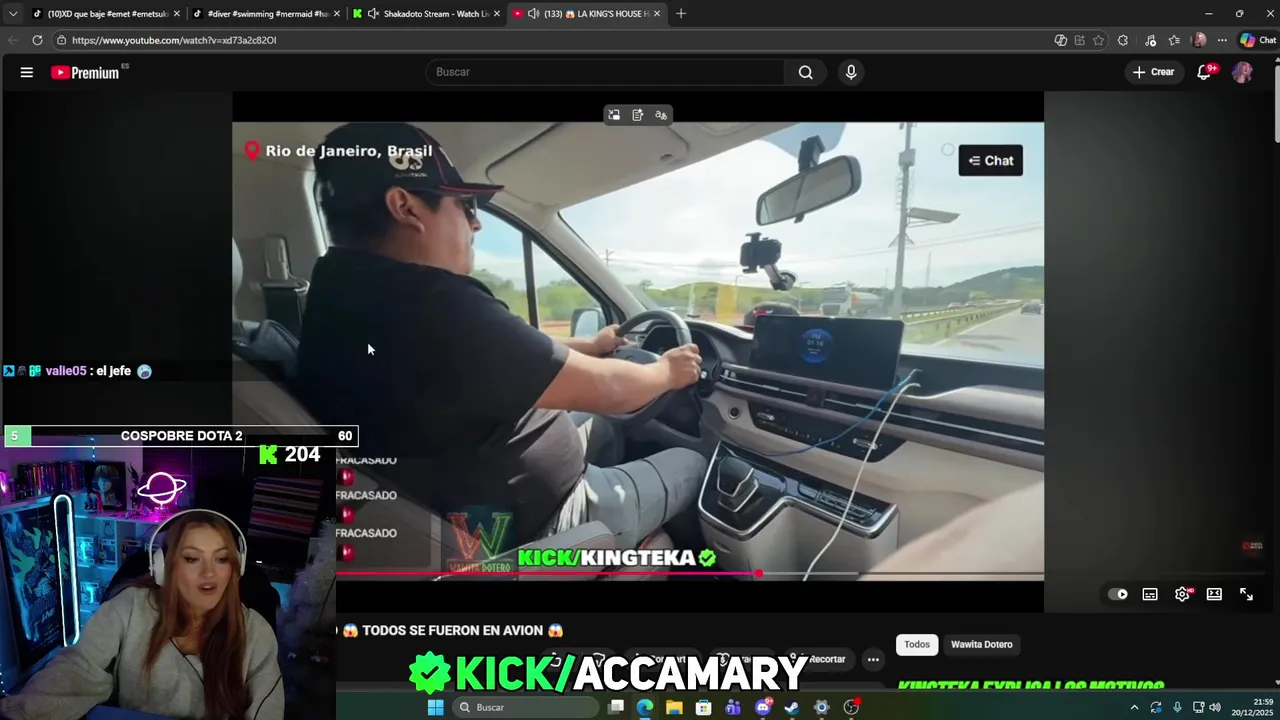Open the Windows Start menu
The height and width of the screenshot is (720, 1280).
click(x=435, y=707)
